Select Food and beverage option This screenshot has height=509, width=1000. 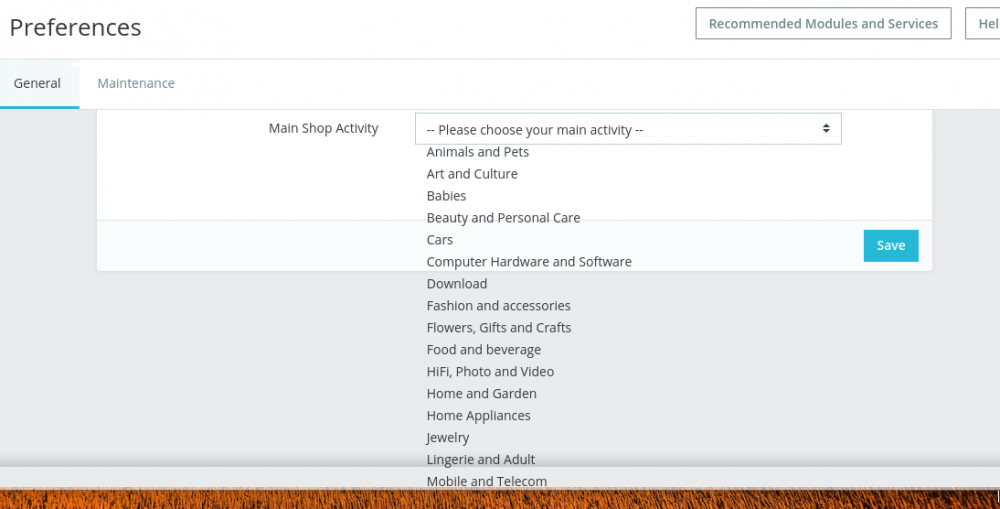pyautogui.click(x=484, y=350)
